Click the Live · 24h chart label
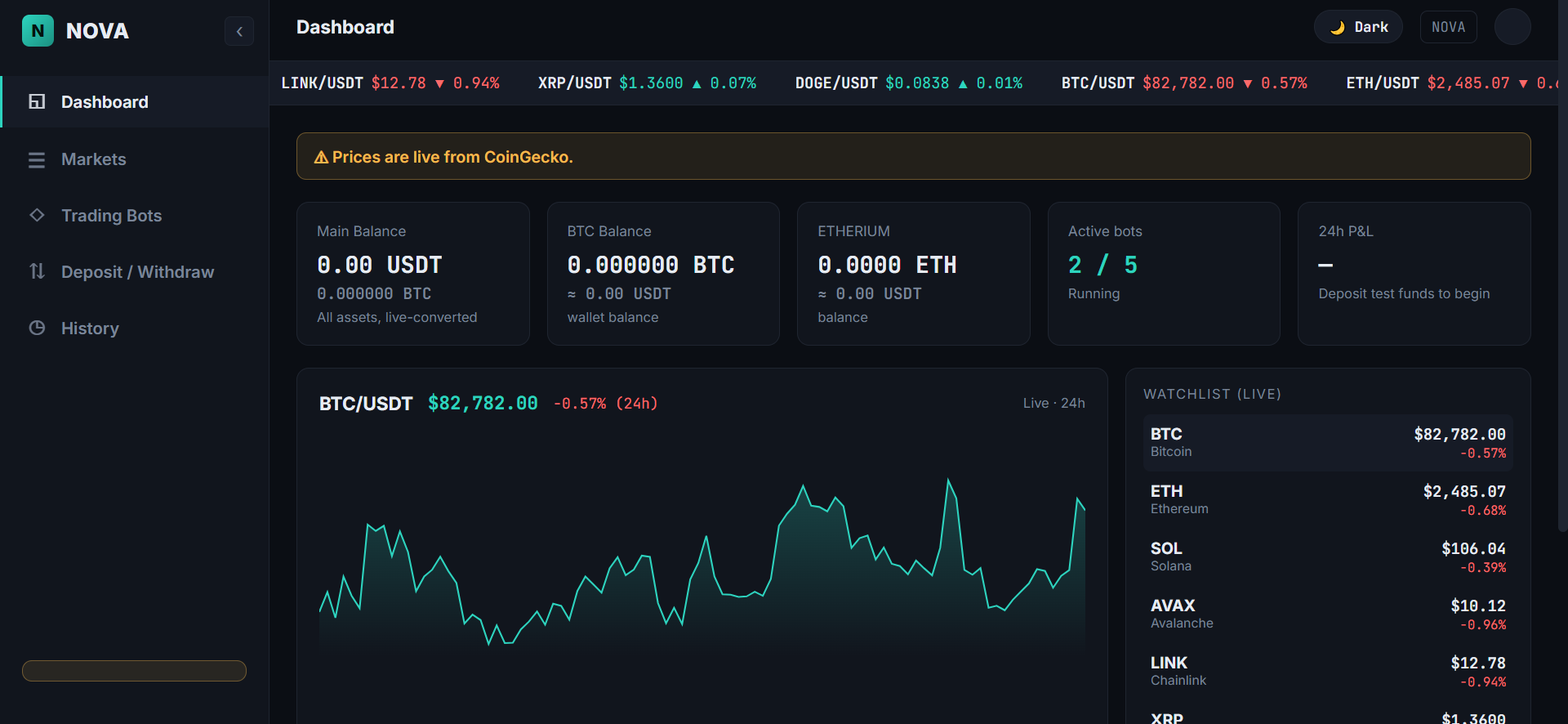The height and width of the screenshot is (724, 1568). (1054, 403)
